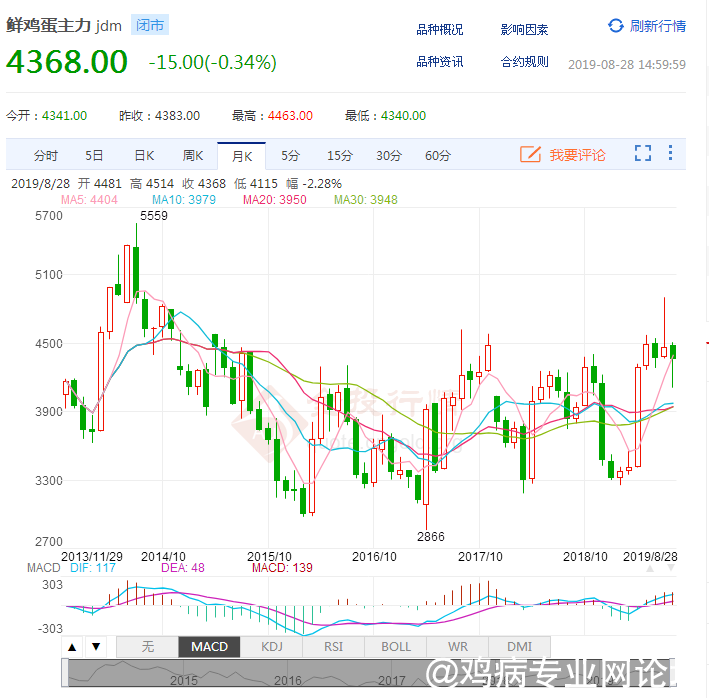Click the fullscreen expand chart icon
709x698 pixels.
643,154
